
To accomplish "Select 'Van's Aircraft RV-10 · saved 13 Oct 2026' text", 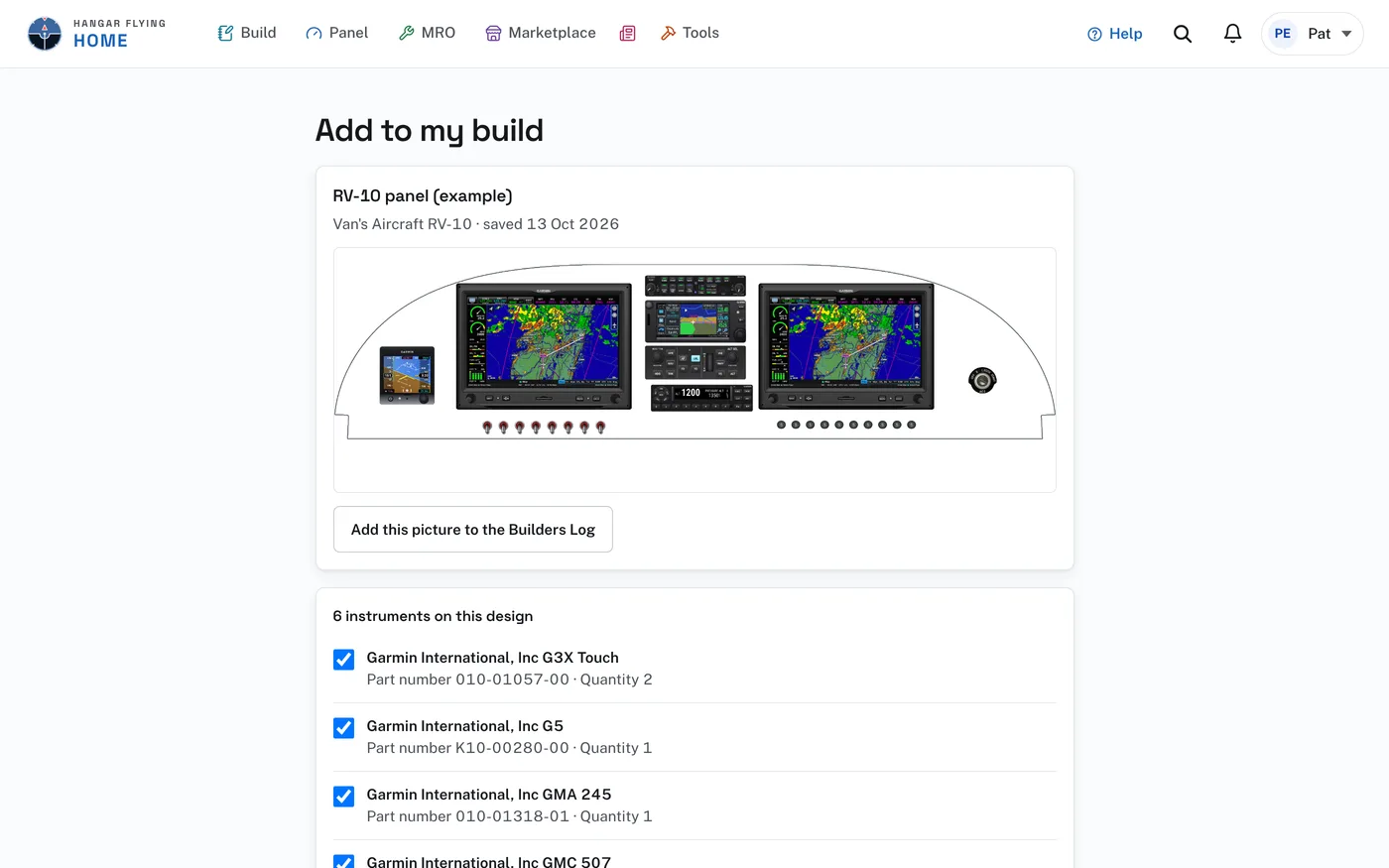I will click(476, 224).
